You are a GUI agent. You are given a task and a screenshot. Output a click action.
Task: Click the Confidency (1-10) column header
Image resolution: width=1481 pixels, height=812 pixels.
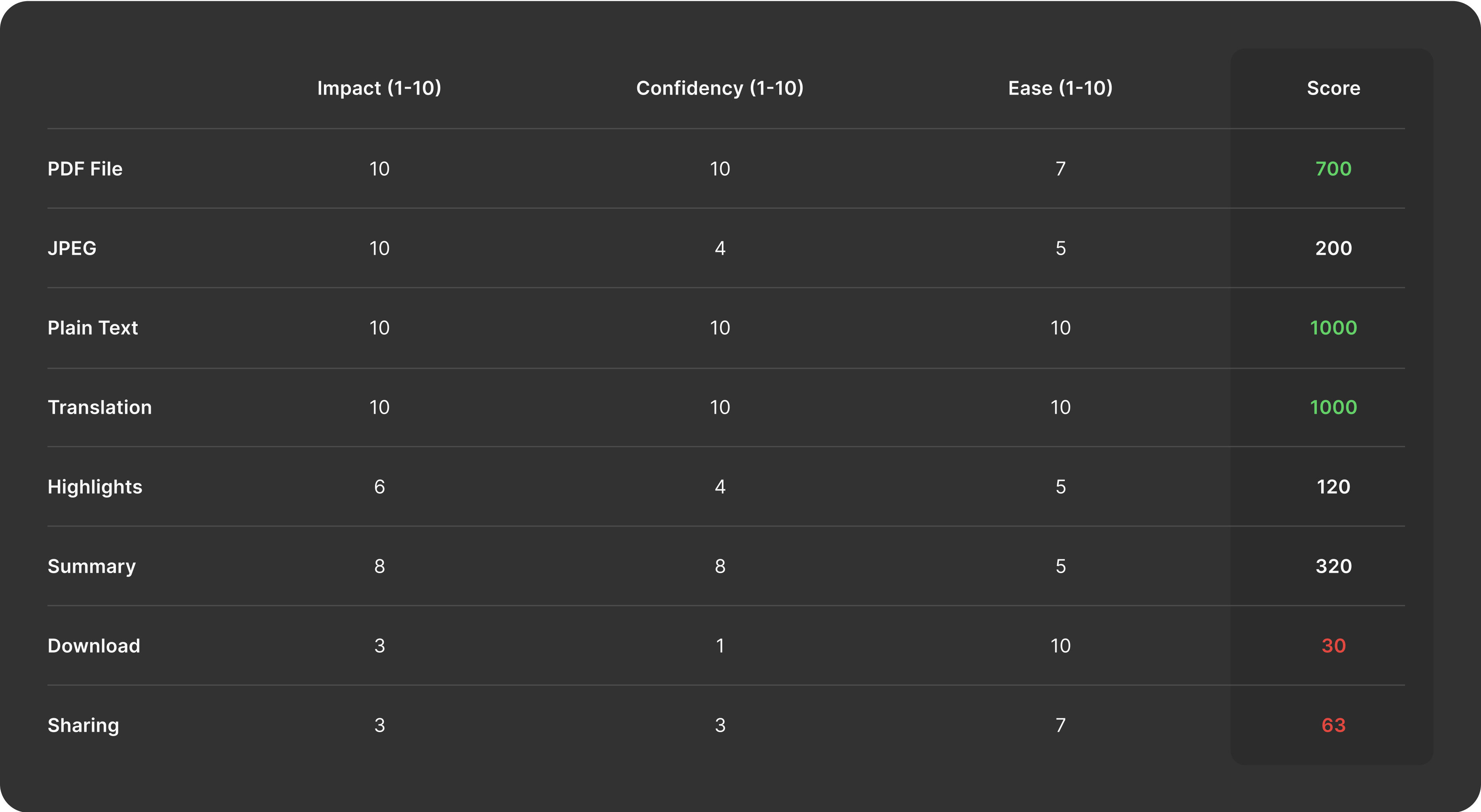[720, 88]
